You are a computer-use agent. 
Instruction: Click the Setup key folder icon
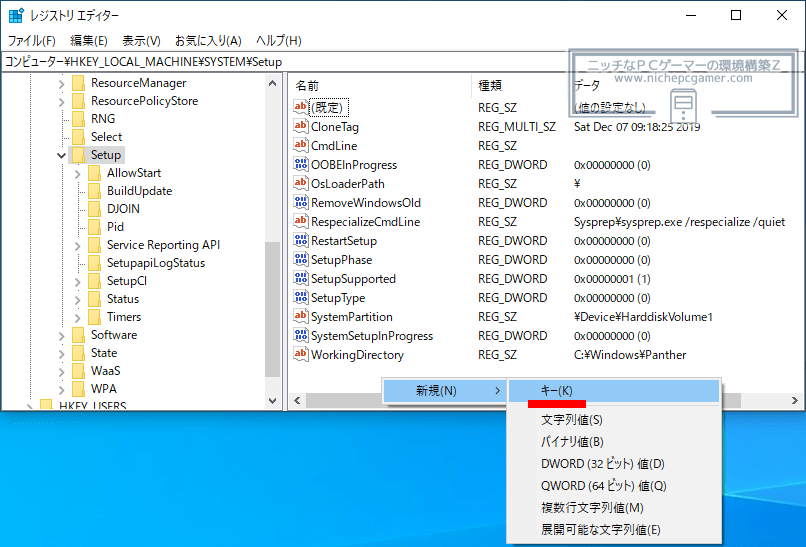(x=79, y=155)
